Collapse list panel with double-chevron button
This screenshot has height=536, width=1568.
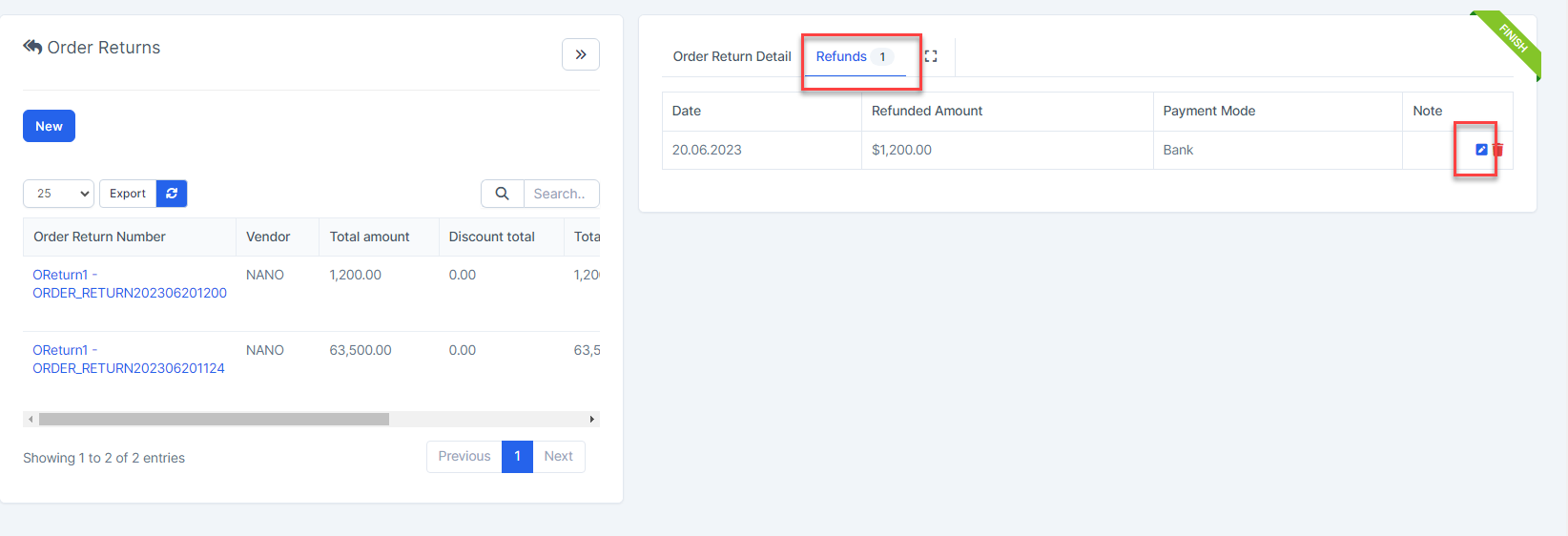tap(580, 54)
